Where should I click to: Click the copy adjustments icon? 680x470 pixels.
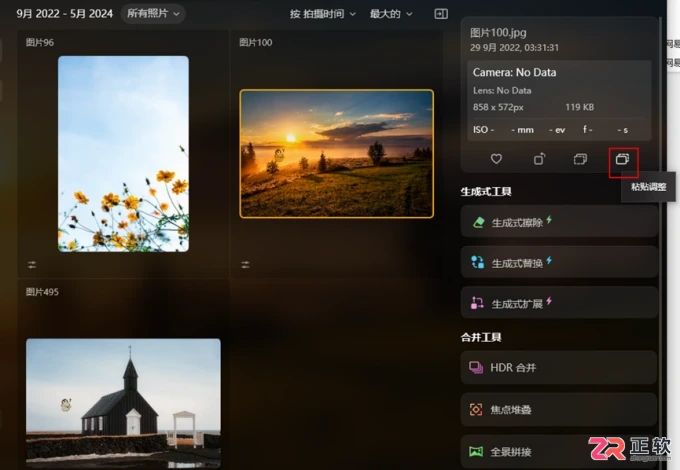[x=580, y=159]
